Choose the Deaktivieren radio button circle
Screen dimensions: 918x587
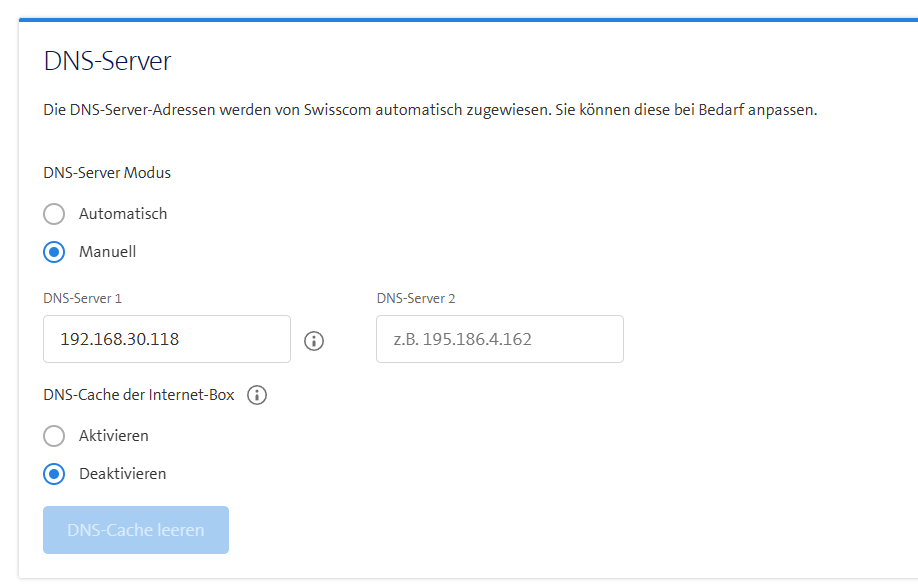tap(54, 474)
